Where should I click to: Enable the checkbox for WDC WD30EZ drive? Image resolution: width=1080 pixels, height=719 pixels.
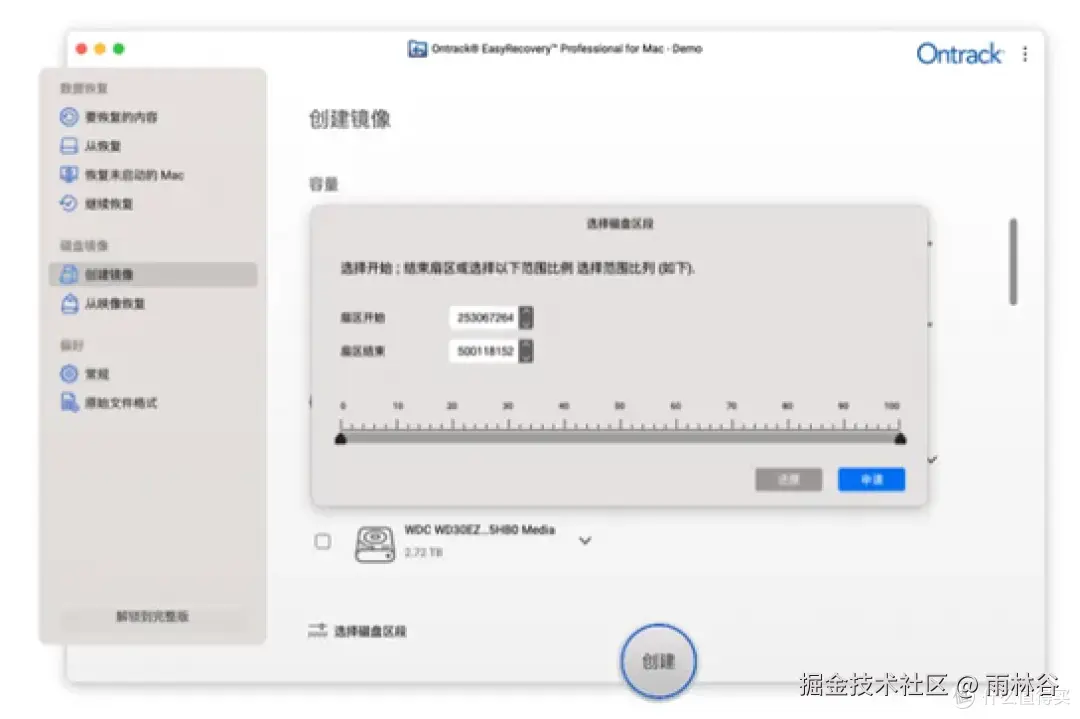coord(322,541)
